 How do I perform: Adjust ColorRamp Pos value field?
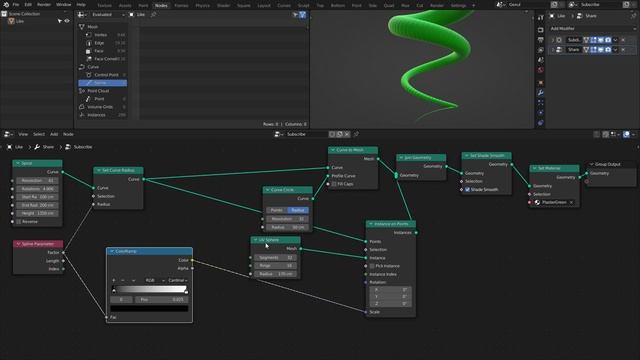tap(162, 300)
